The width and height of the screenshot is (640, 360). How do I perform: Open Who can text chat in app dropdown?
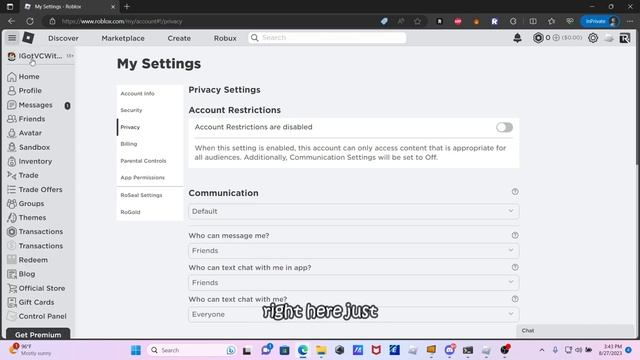353,282
